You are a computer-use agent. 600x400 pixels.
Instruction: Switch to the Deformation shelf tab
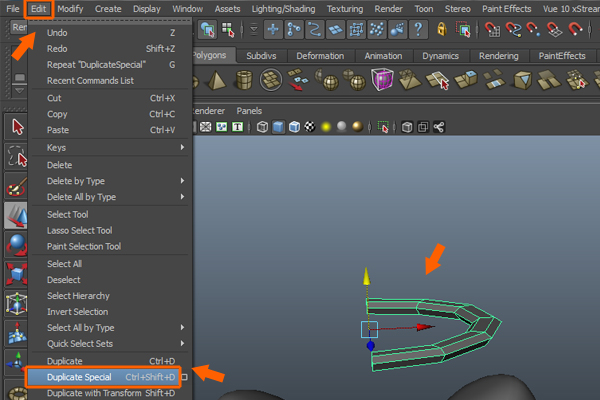(320, 56)
